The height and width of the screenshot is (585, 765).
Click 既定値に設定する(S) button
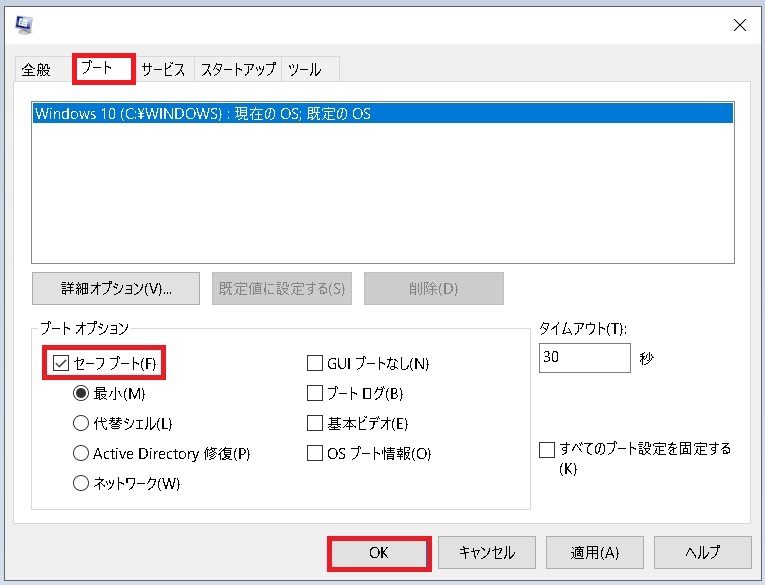coord(282,288)
